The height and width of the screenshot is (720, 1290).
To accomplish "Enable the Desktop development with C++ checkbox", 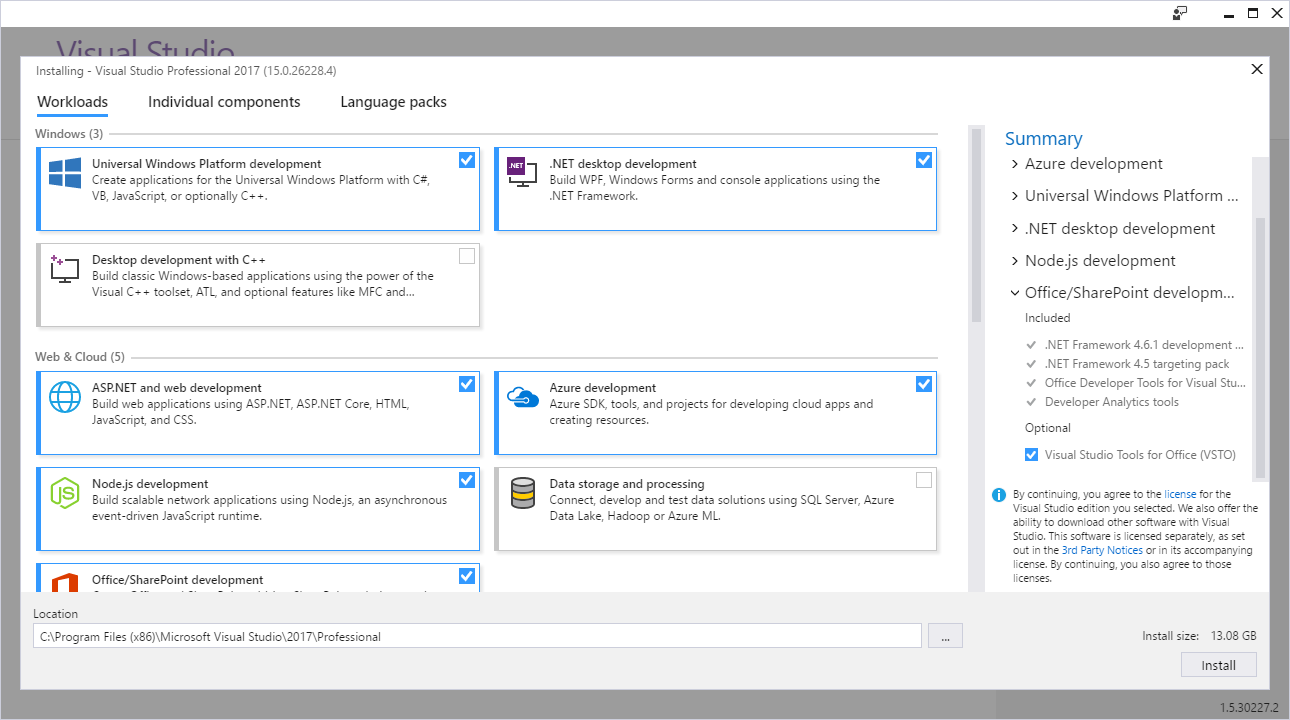I will tap(467, 256).
